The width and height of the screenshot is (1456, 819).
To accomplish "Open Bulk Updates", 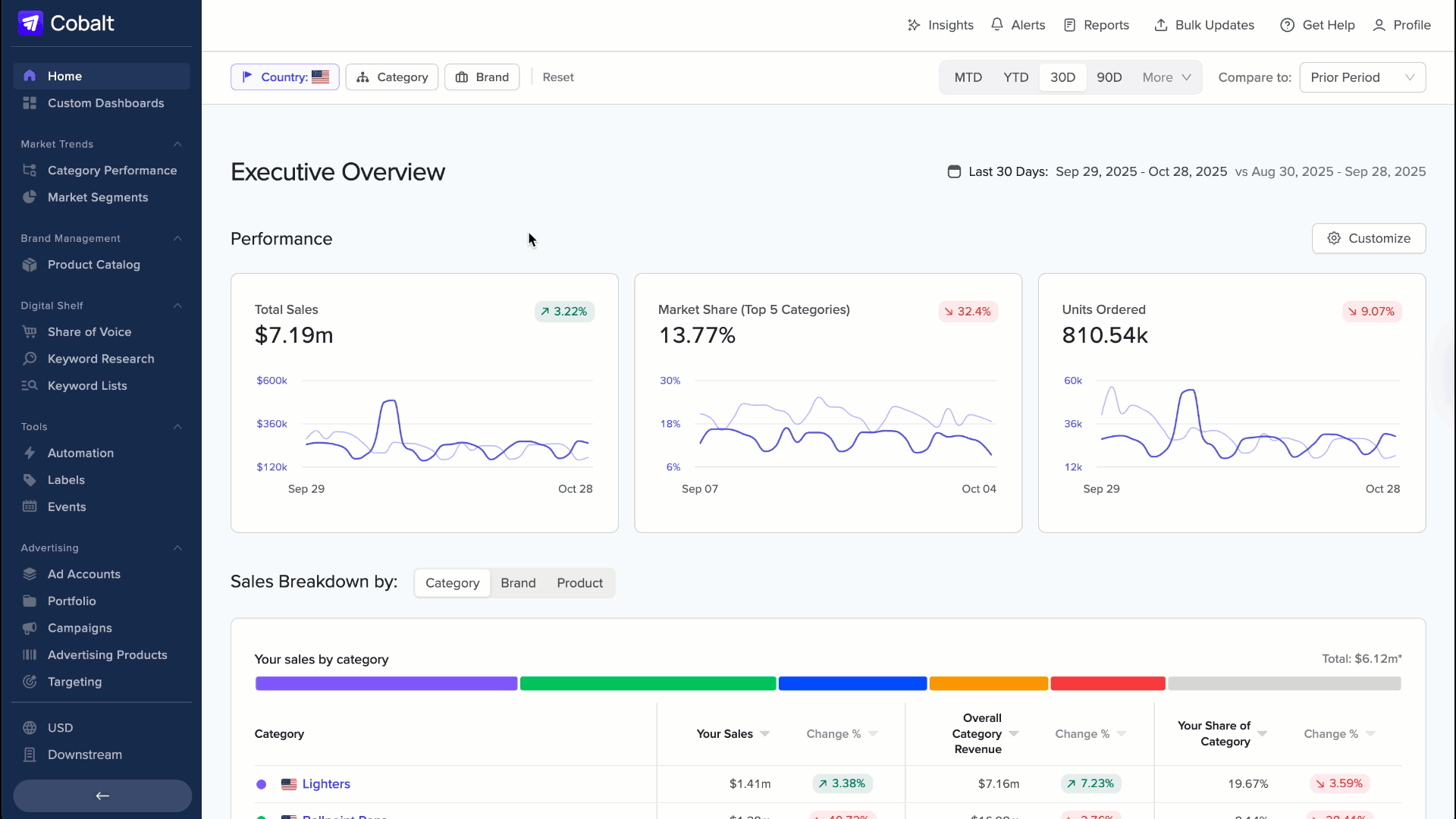I will [x=1204, y=25].
